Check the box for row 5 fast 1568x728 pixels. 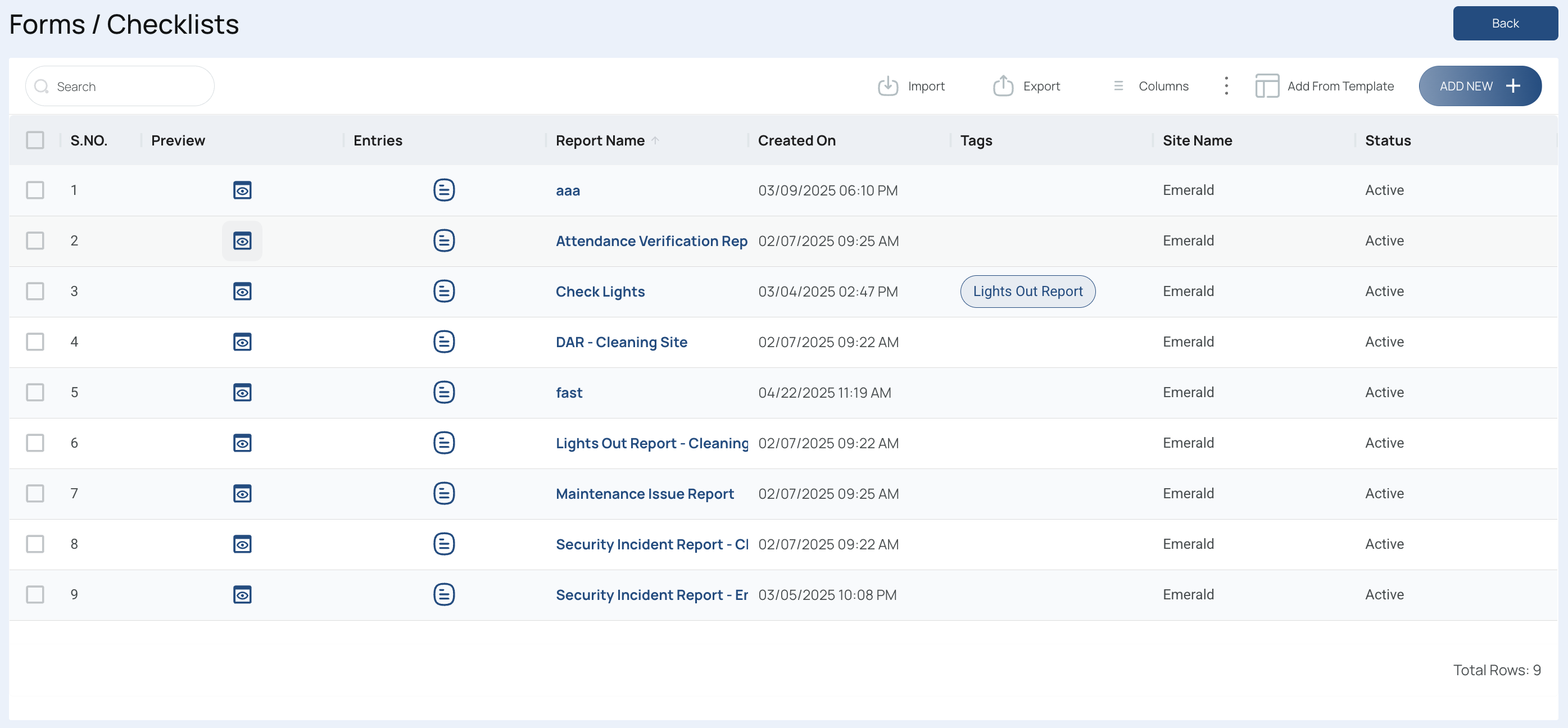tap(35, 392)
